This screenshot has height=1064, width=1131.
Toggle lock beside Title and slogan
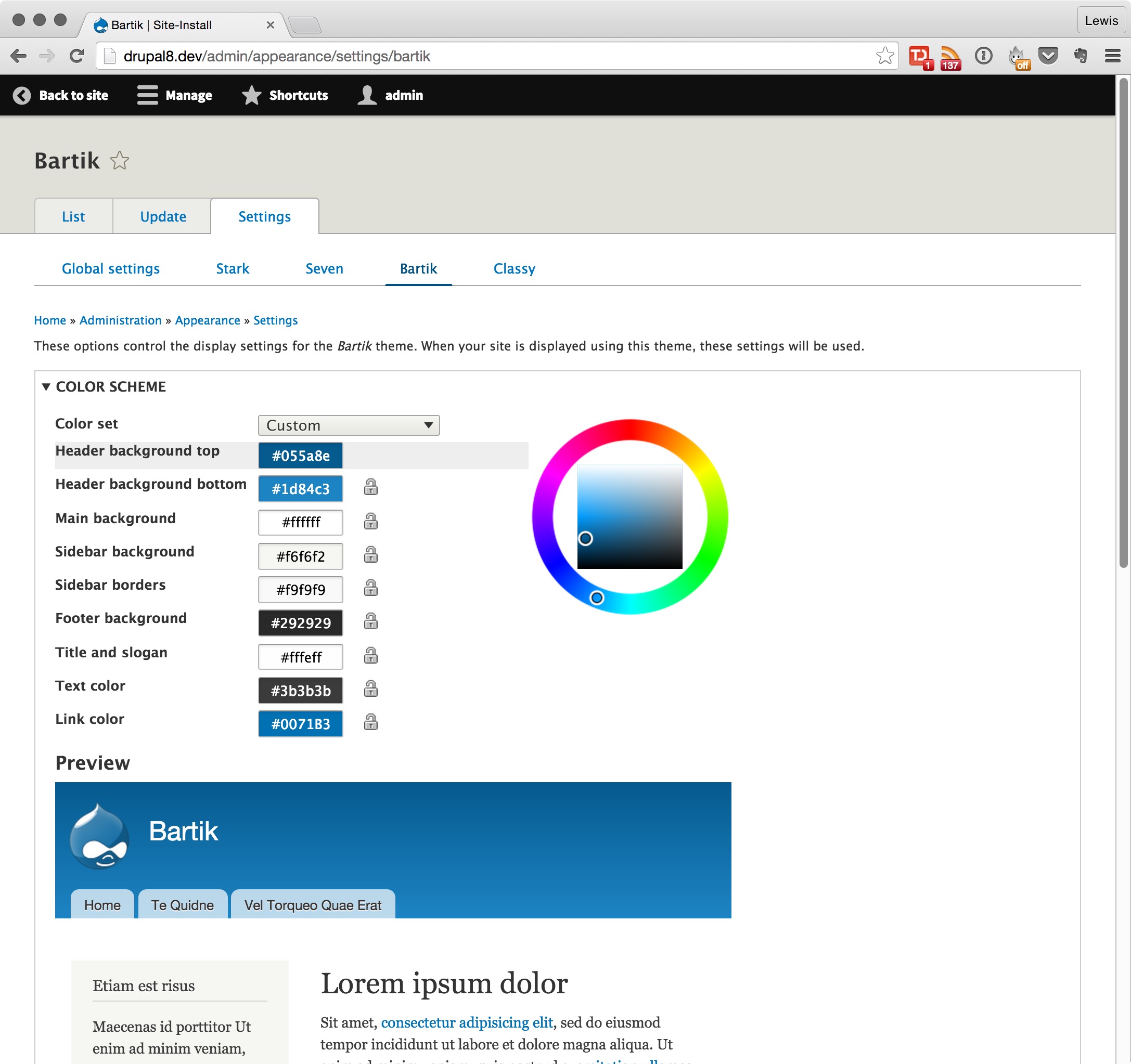[x=370, y=655]
